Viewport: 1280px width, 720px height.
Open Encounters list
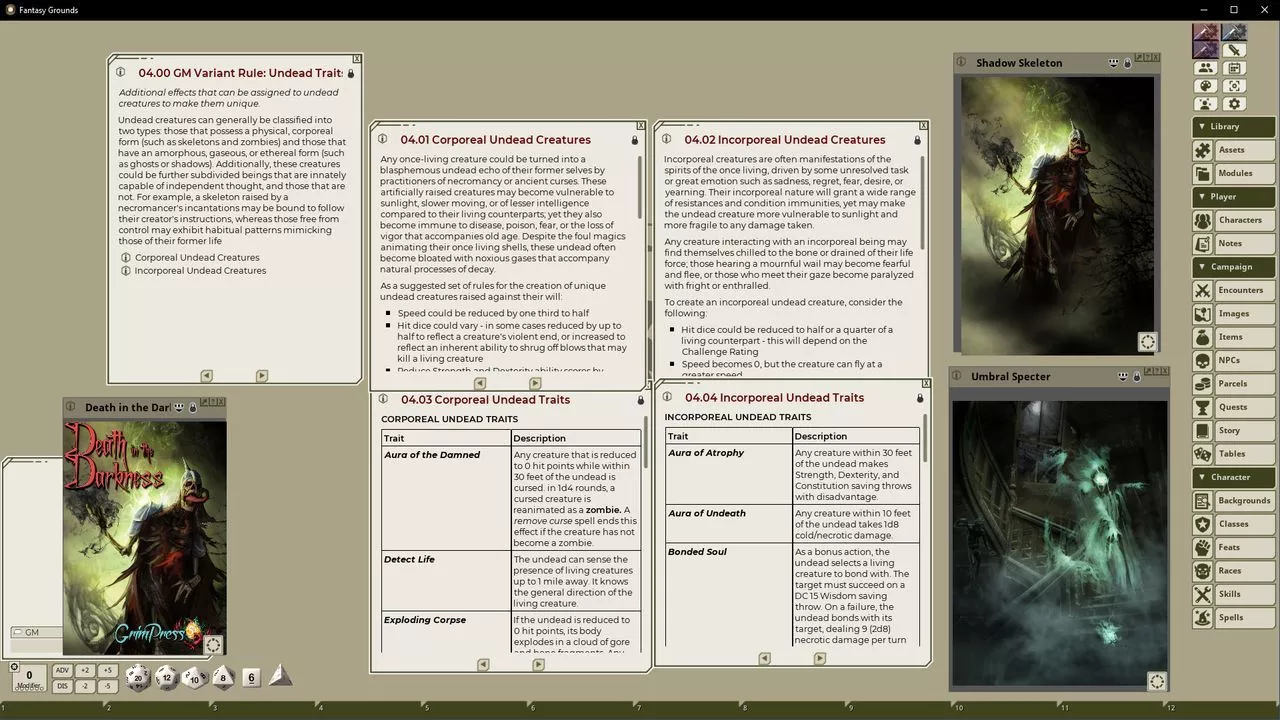pos(1233,290)
